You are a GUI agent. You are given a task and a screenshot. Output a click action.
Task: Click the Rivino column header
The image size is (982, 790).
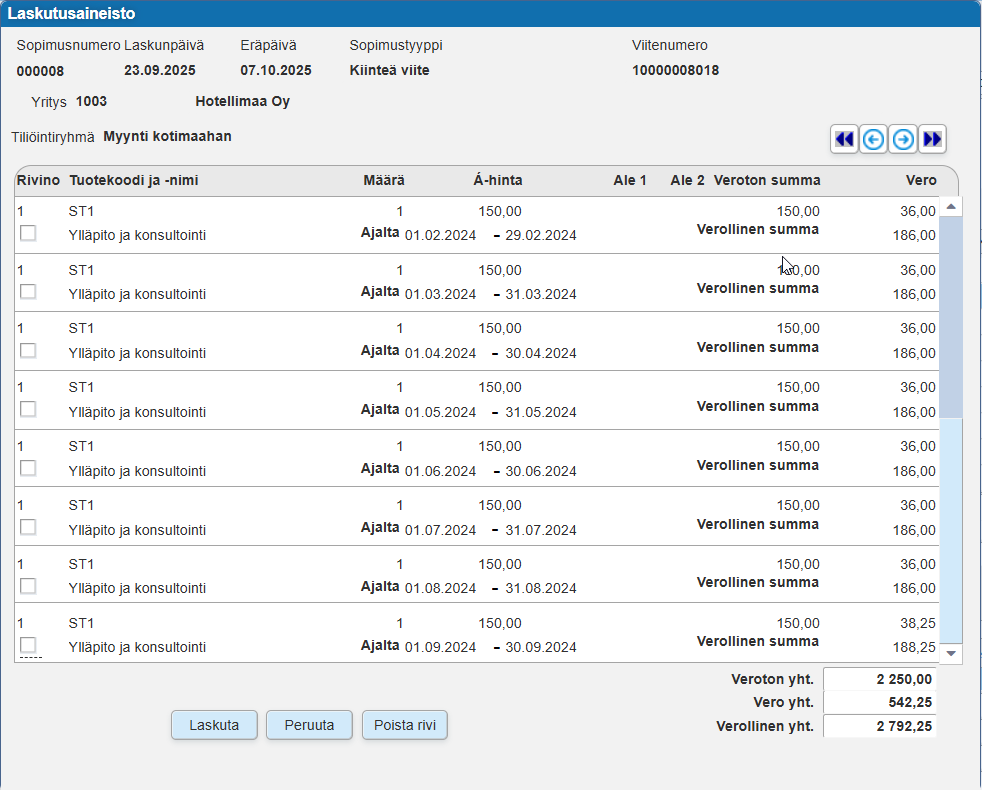point(38,180)
